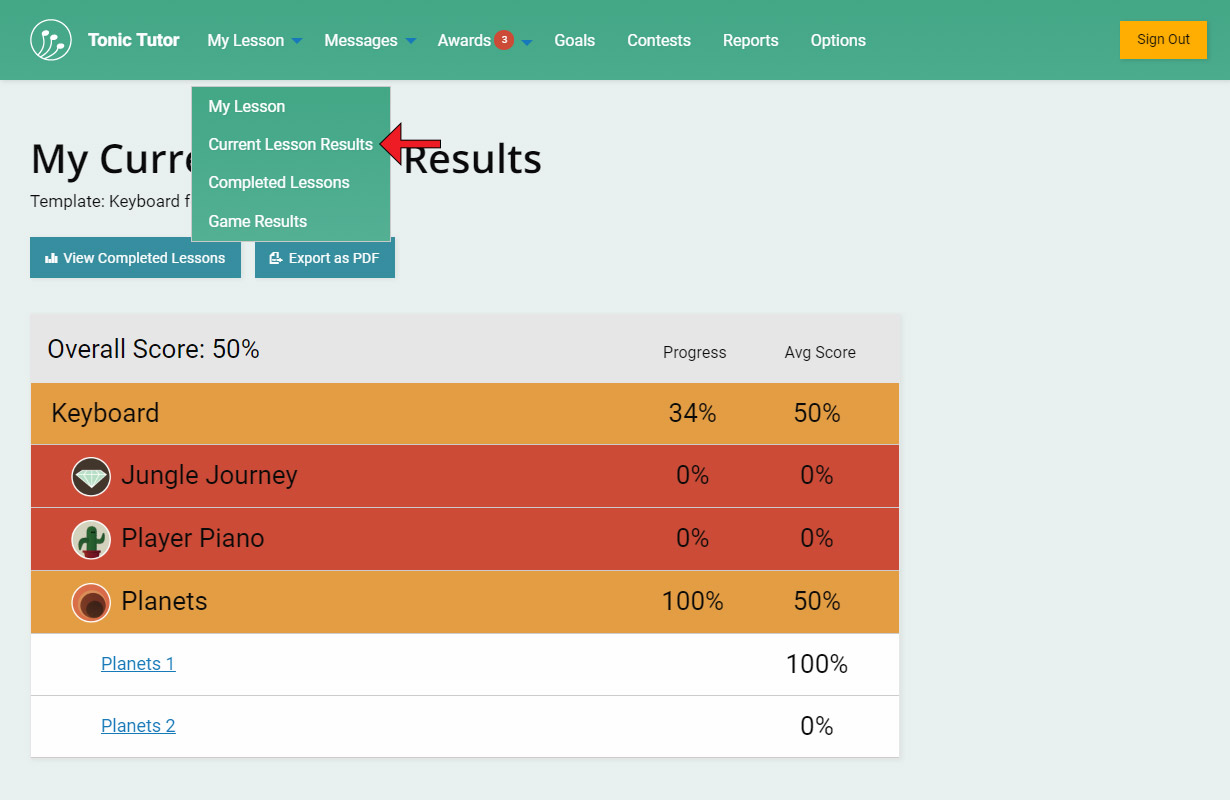Go to the Goals page
The image size is (1230, 800).
point(574,40)
